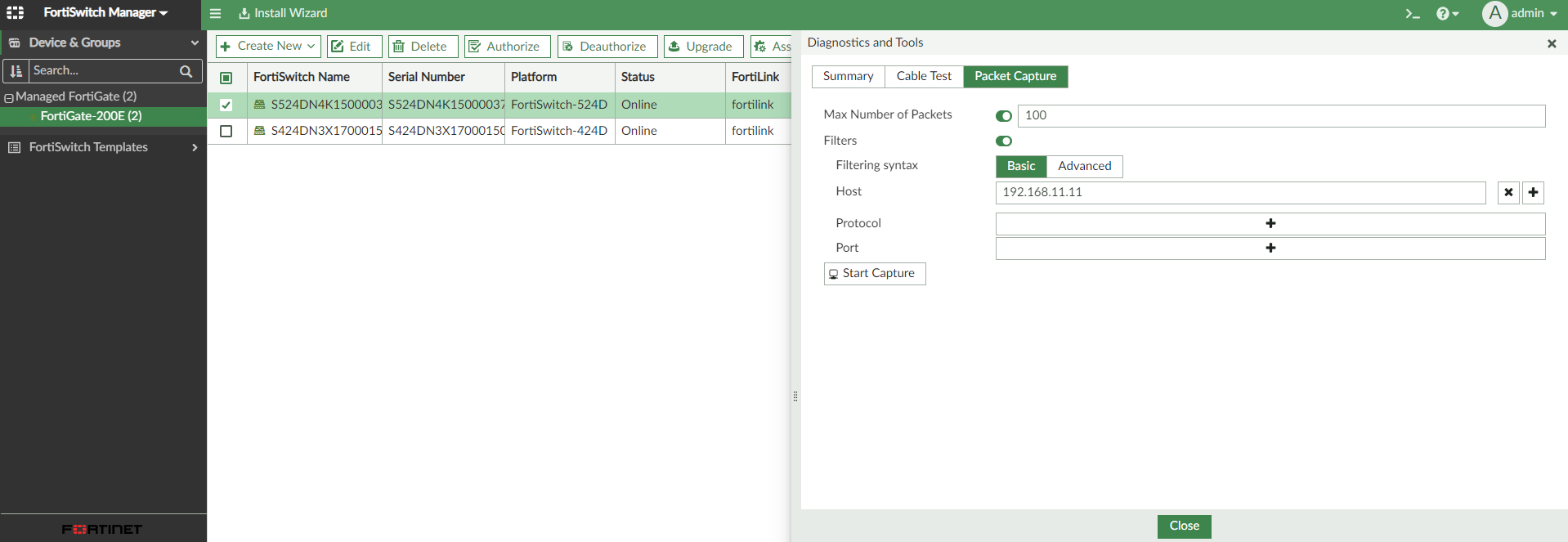Click Start Capture button
Image resolution: width=1568 pixels, height=542 pixels.
click(875, 273)
